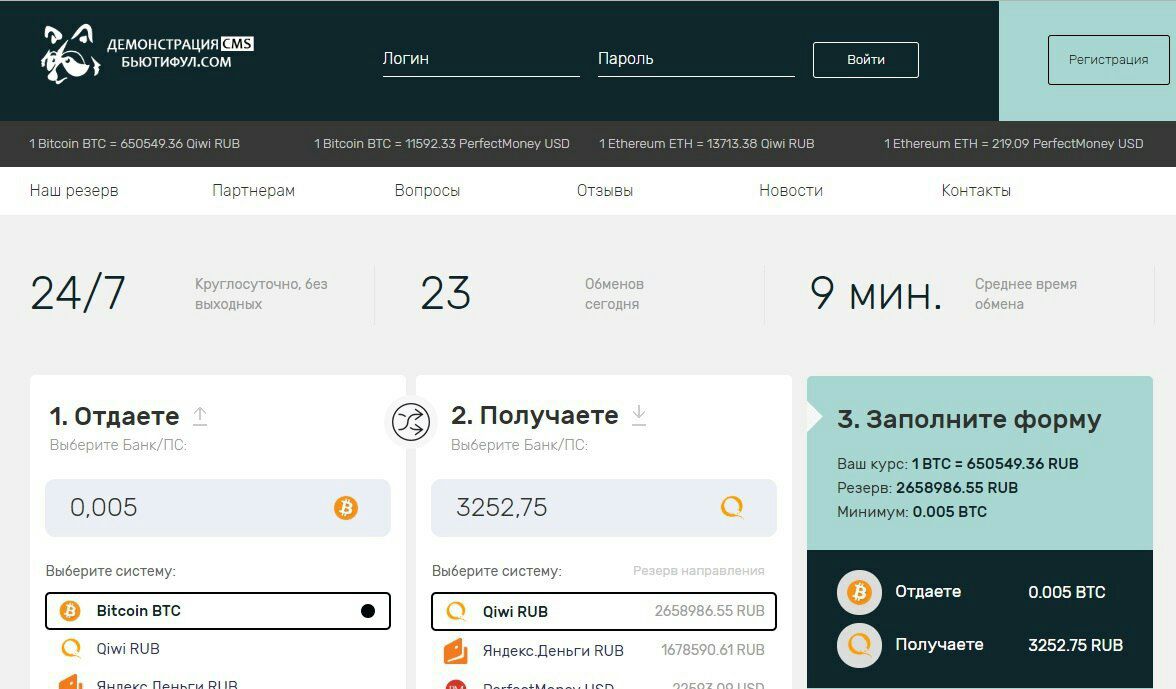Click the Пароль input field

(x=696, y=58)
